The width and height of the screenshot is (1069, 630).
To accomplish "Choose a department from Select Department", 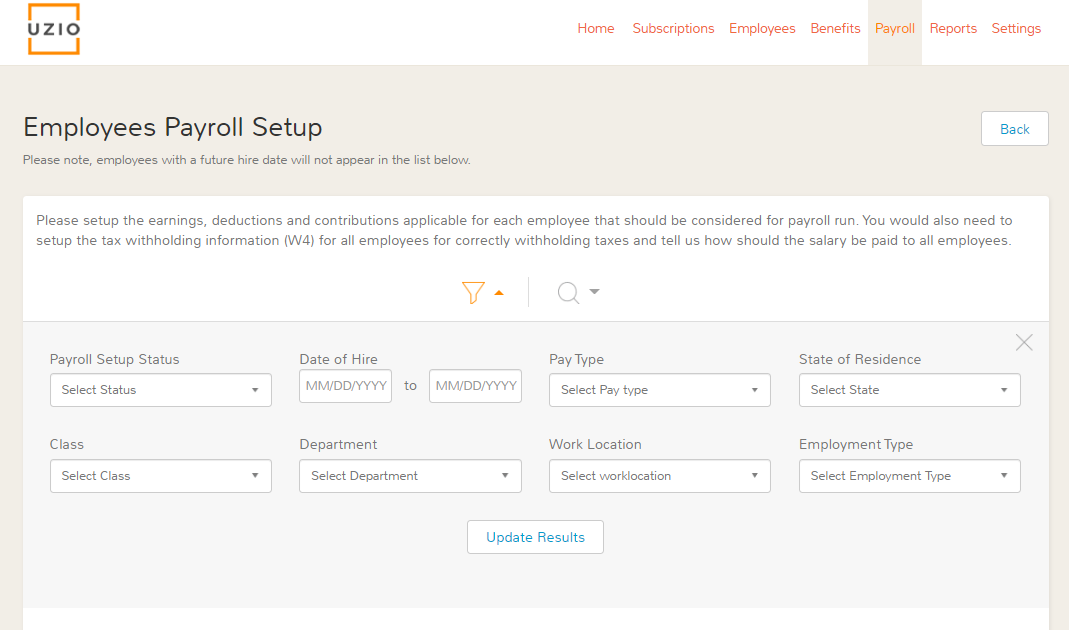I will click(410, 476).
